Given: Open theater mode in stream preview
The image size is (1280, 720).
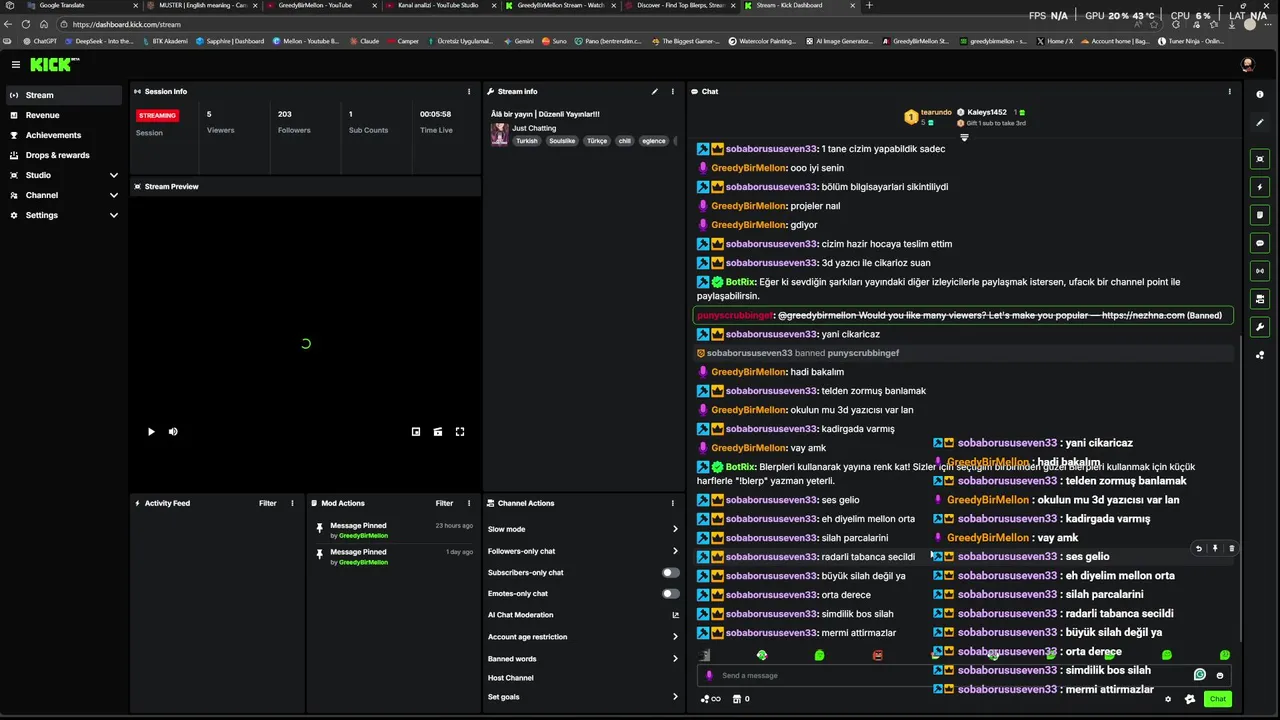Looking at the screenshot, I should (x=438, y=432).
